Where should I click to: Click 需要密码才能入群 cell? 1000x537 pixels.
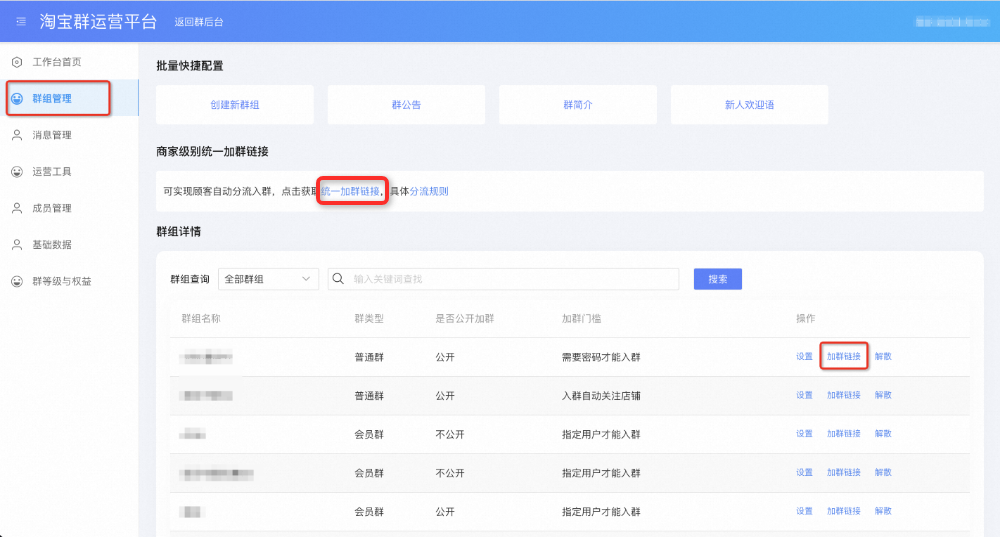(x=601, y=357)
